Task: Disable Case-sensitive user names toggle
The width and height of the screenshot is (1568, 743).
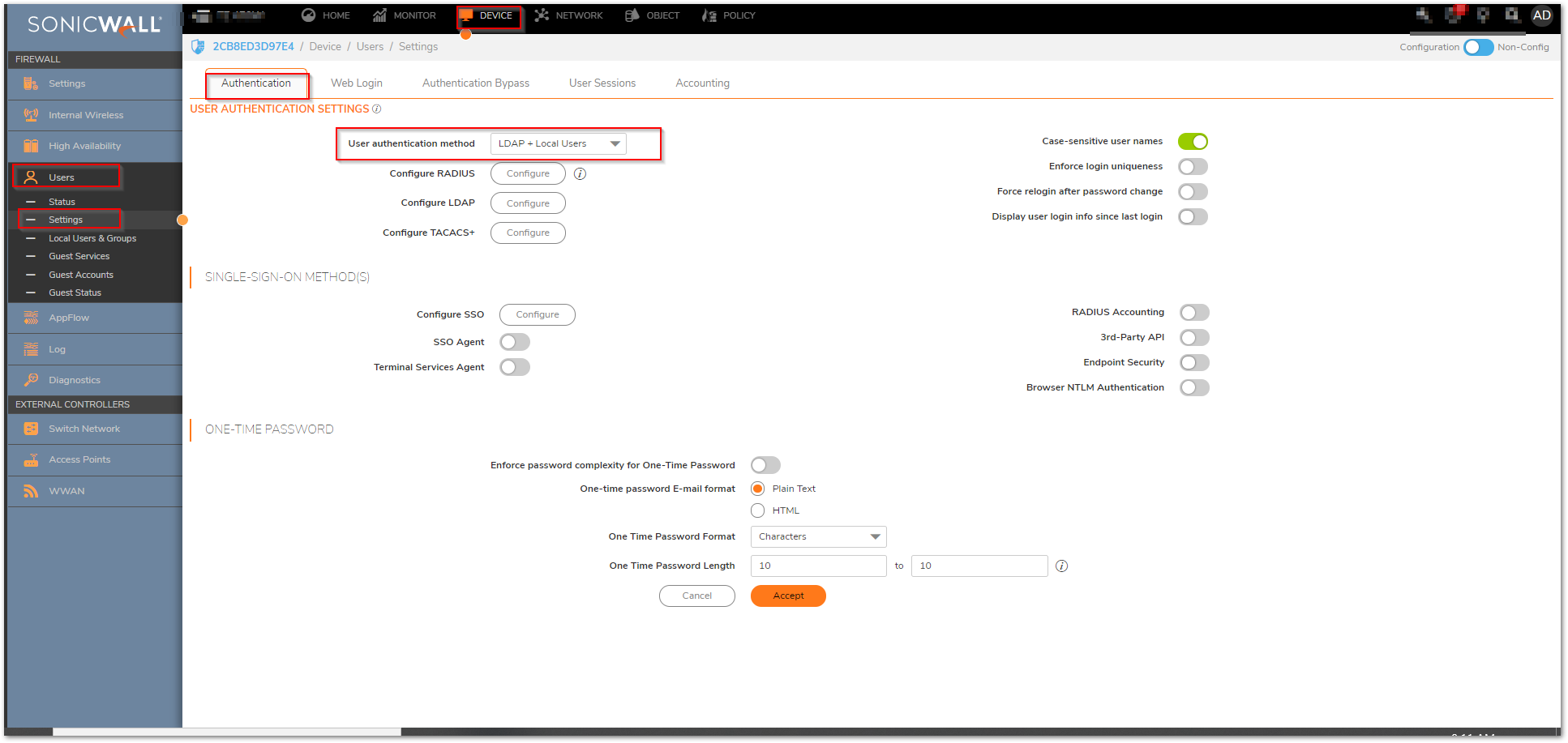Action: [1193, 142]
